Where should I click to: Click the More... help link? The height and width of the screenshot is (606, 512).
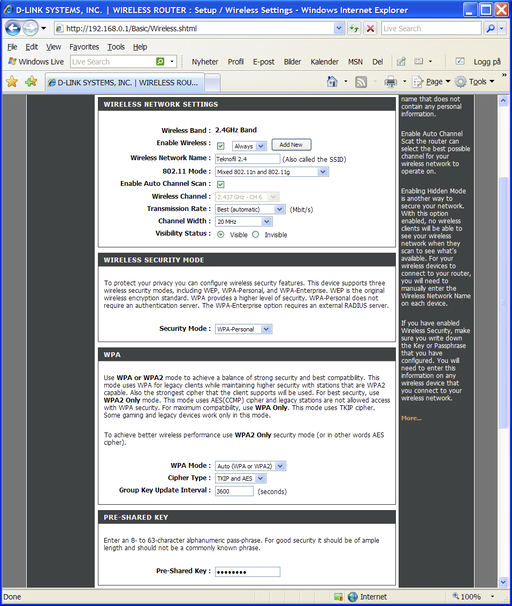tap(411, 418)
